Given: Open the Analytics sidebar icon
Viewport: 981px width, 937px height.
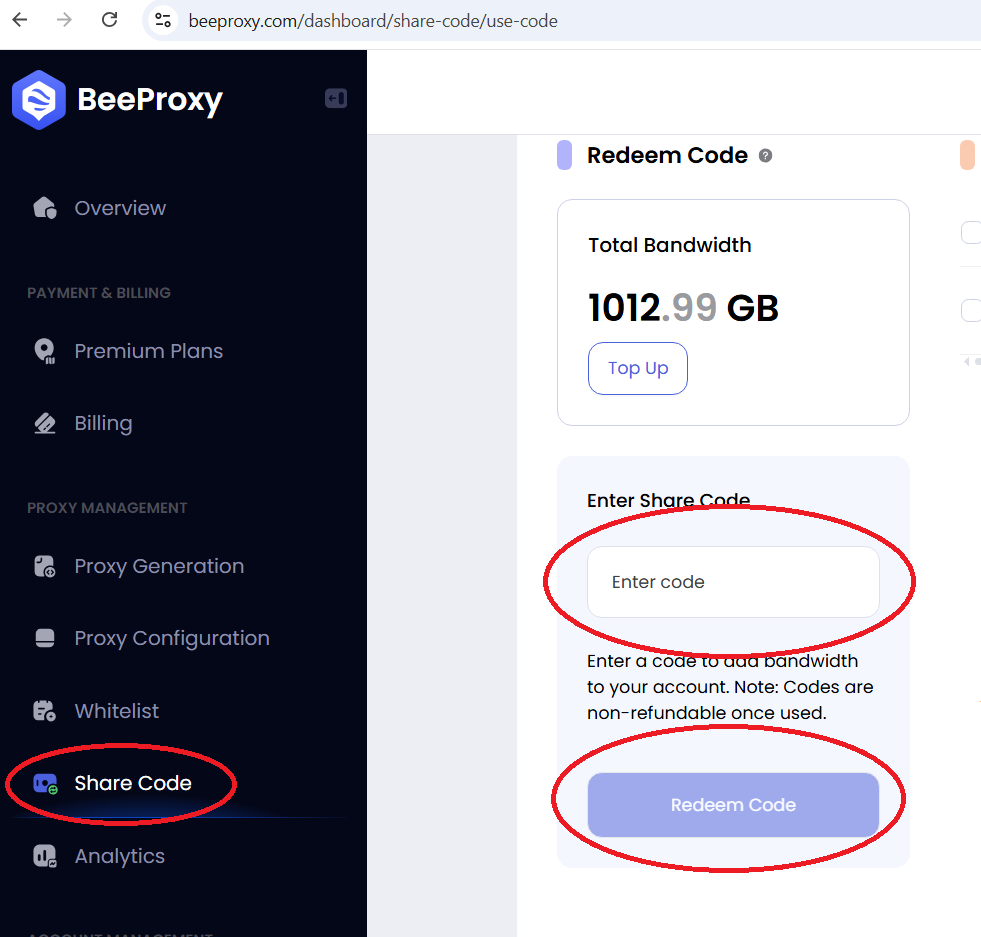Looking at the screenshot, I should (x=44, y=856).
